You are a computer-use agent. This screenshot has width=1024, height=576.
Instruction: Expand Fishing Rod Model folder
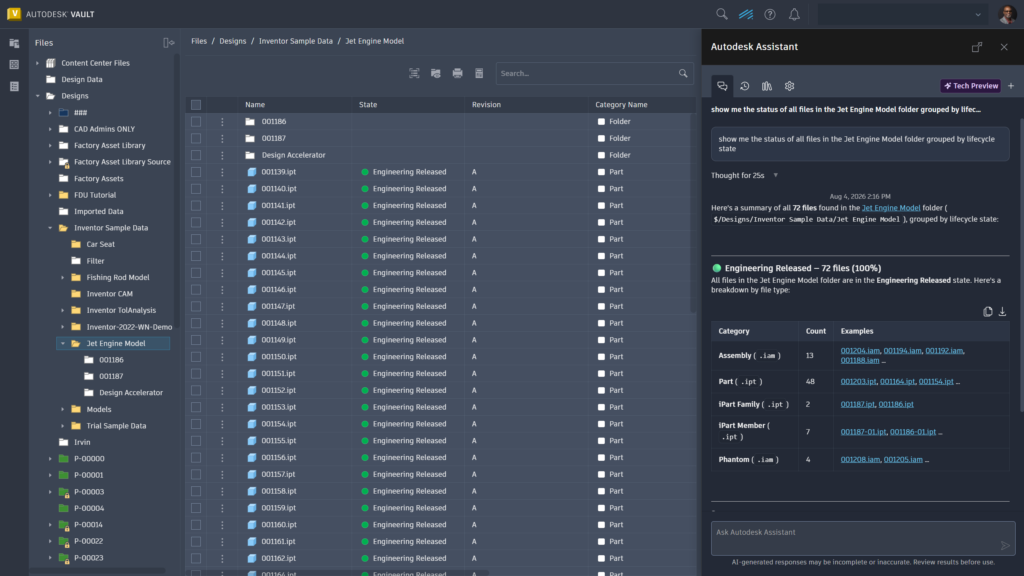(63, 278)
